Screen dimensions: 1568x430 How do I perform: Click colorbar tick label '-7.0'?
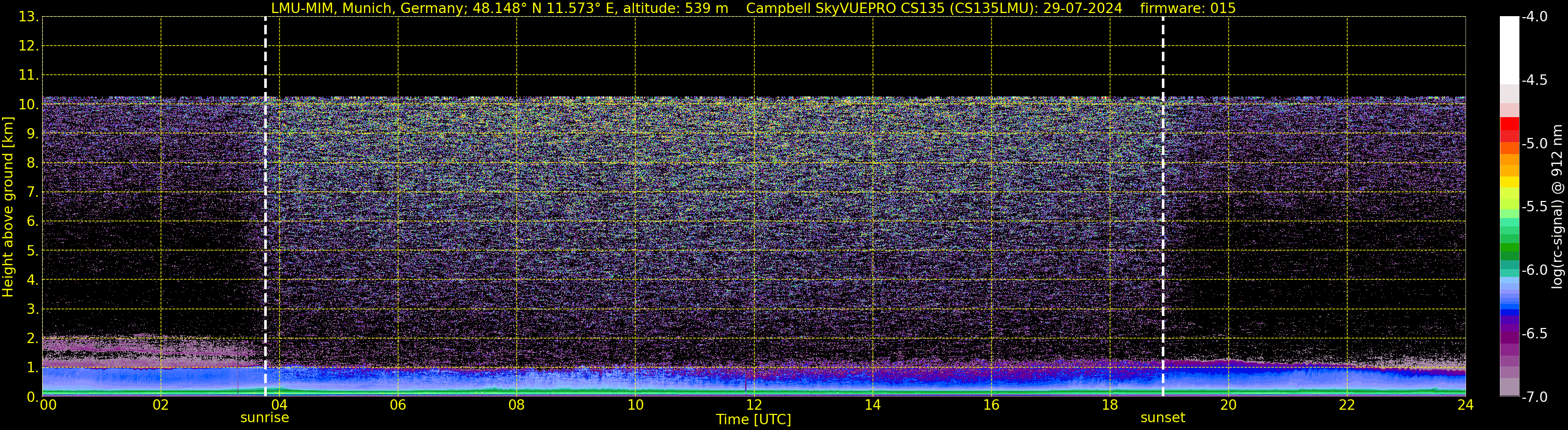(1534, 397)
